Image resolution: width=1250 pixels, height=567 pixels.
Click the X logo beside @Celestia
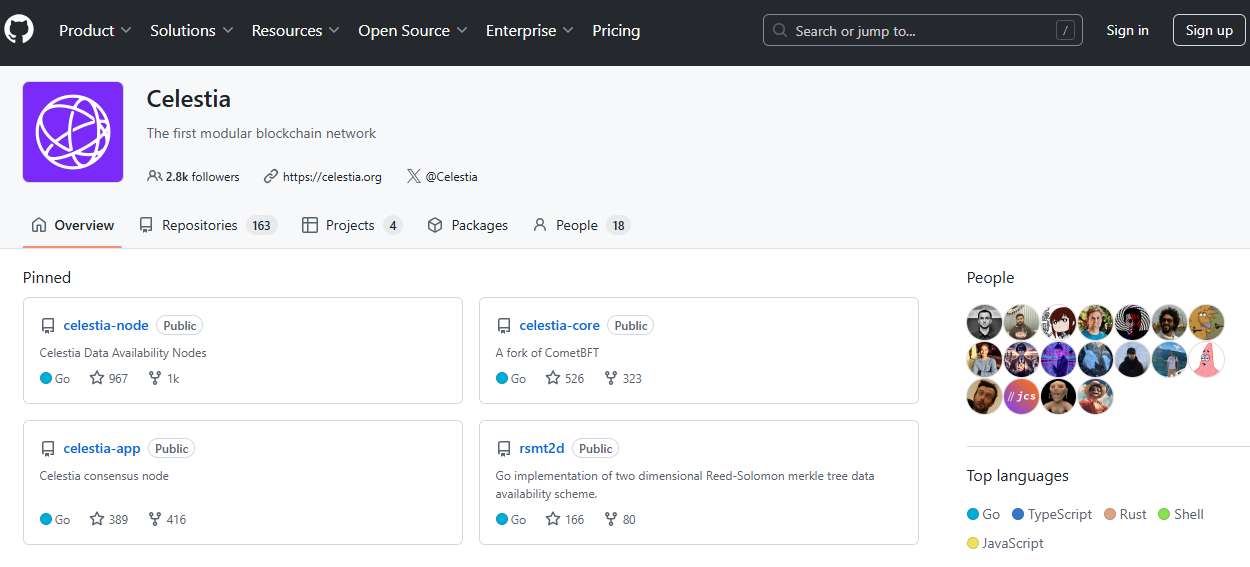[x=414, y=176]
